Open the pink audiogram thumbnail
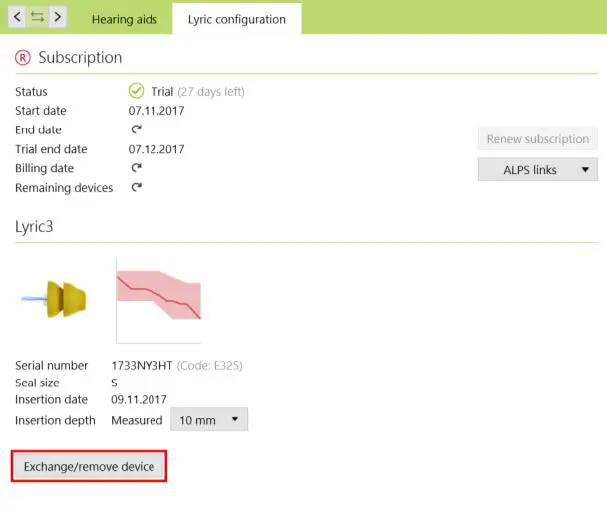Screen dimensions: 607x510 pyautogui.click(x=159, y=301)
